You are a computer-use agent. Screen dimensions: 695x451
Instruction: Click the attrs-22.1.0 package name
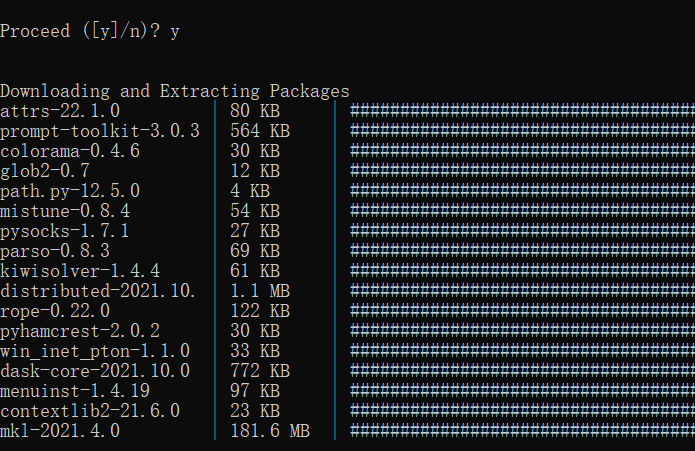click(x=60, y=111)
